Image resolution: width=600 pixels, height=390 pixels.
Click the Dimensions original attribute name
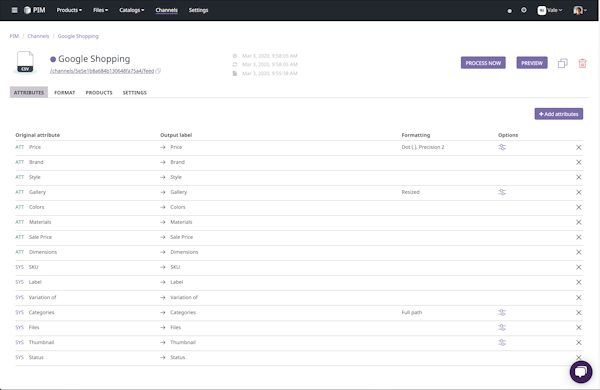(x=43, y=252)
